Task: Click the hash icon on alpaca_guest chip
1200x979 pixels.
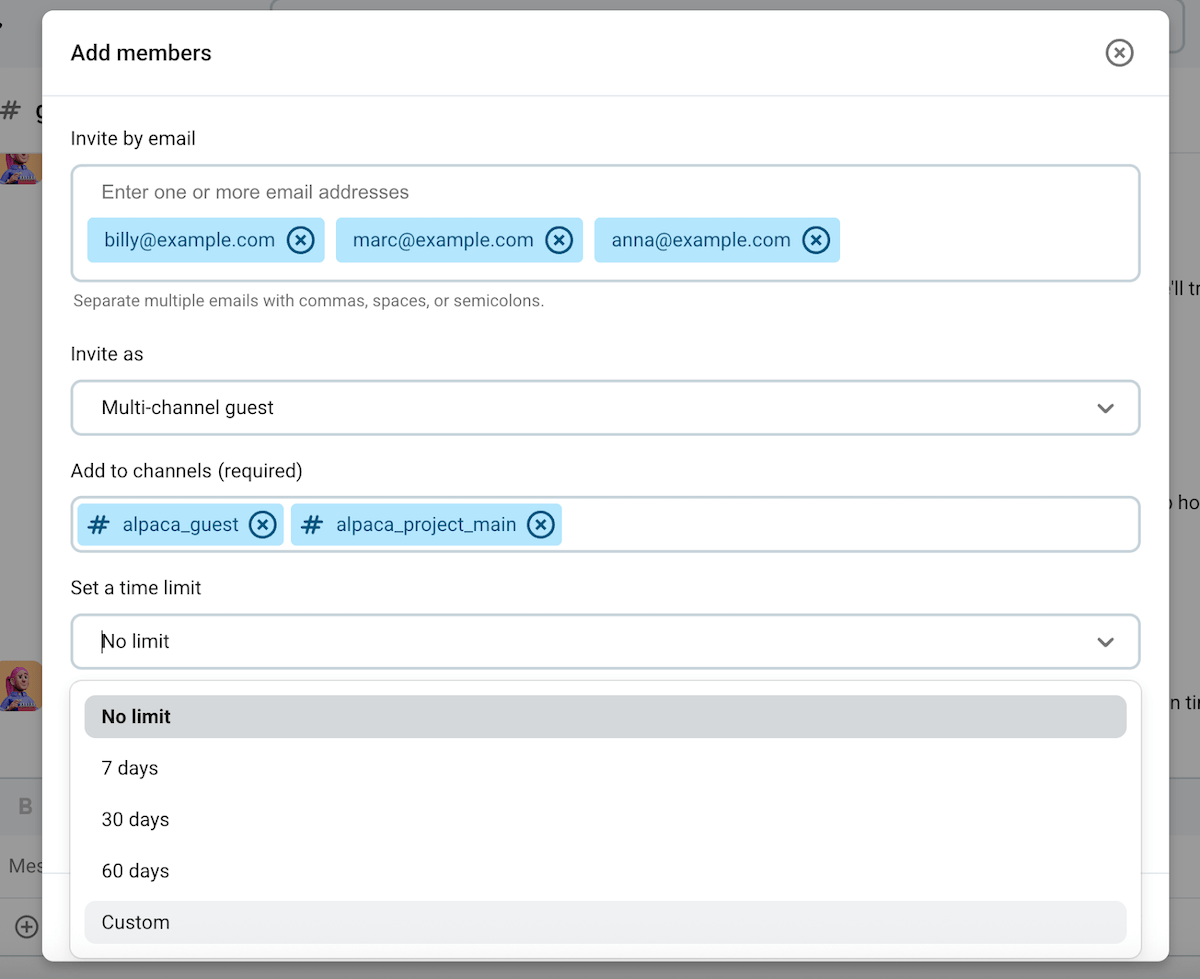Action: [99, 524]
